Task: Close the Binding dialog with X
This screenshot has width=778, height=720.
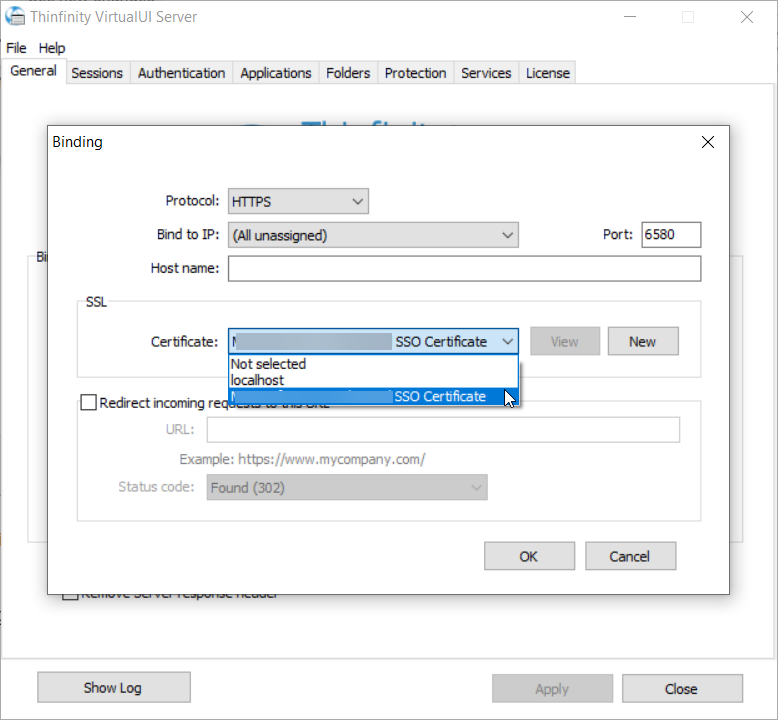Action: tap(708, 142)
